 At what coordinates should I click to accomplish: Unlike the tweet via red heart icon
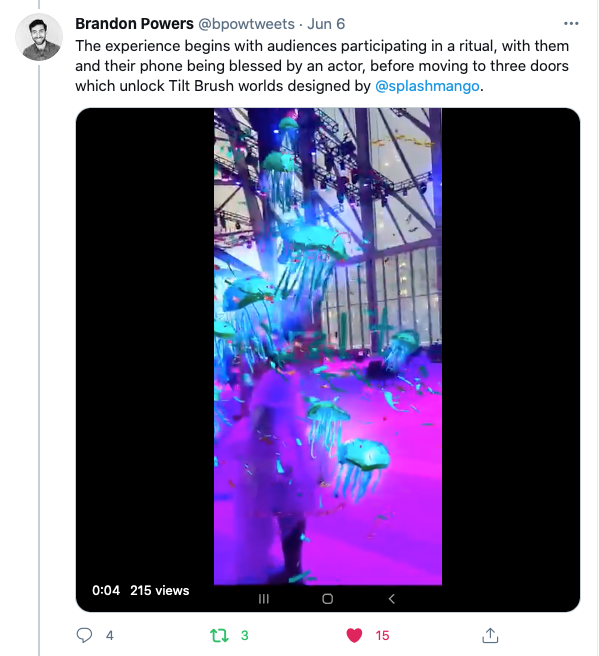(354, 635)
